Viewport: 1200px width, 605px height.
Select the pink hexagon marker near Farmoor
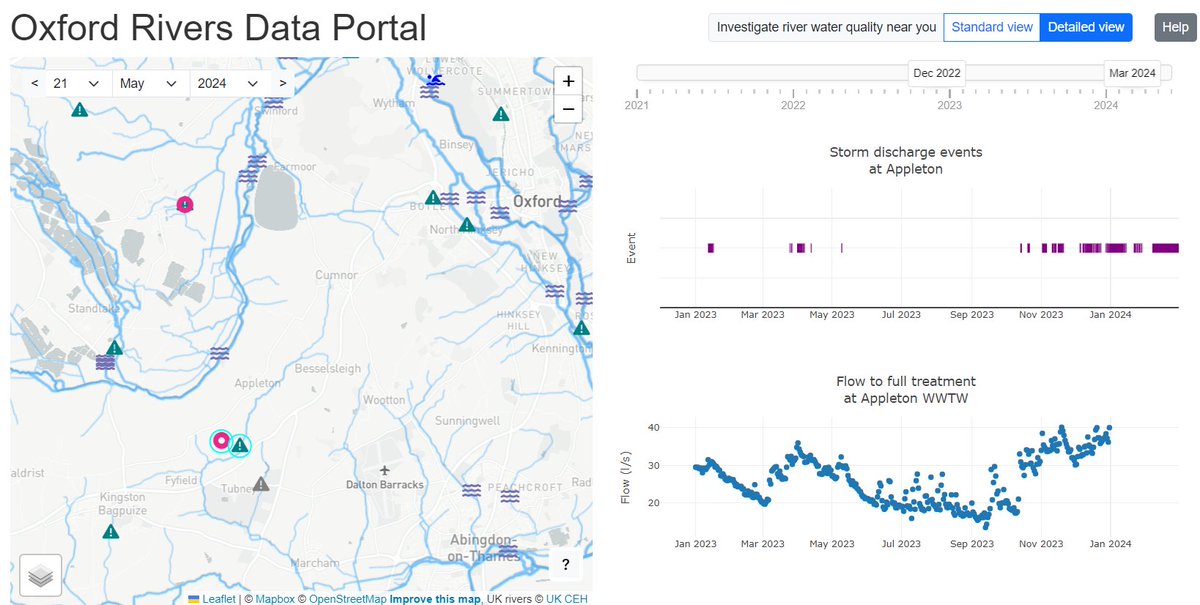tap(184, 205)
